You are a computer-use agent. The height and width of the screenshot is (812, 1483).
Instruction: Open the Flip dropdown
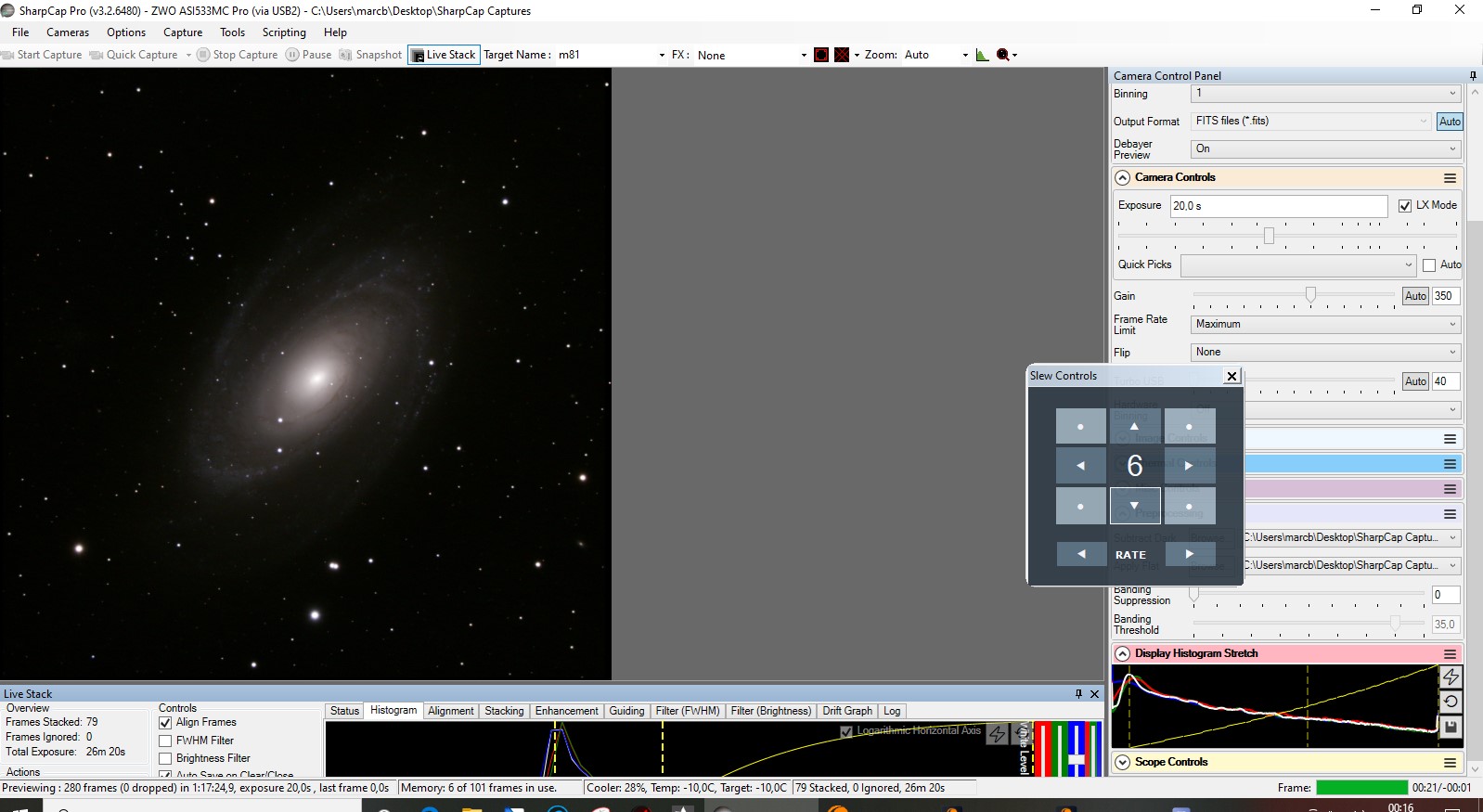[x=1324, y=353]
